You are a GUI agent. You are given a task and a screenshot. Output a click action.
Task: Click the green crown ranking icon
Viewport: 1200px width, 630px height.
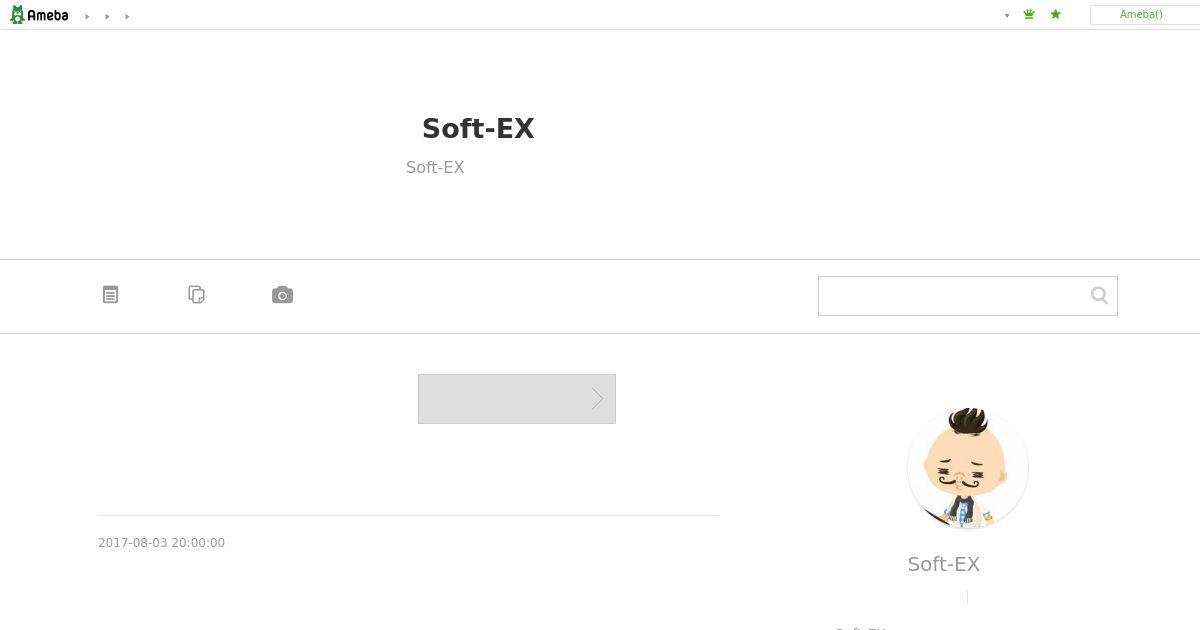(x=1029, y=14)
